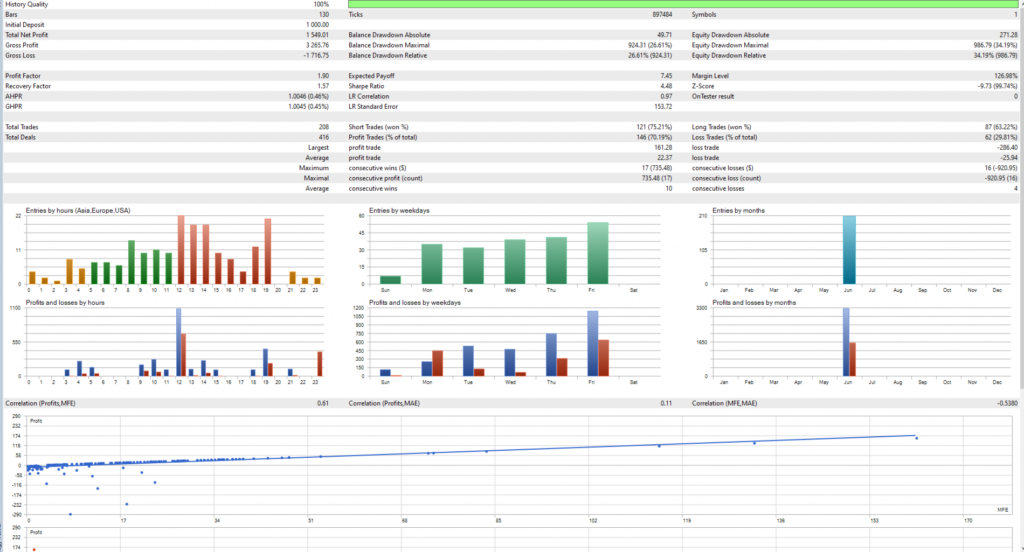Click the "Profits and losses by months" title

click(754, 302)
